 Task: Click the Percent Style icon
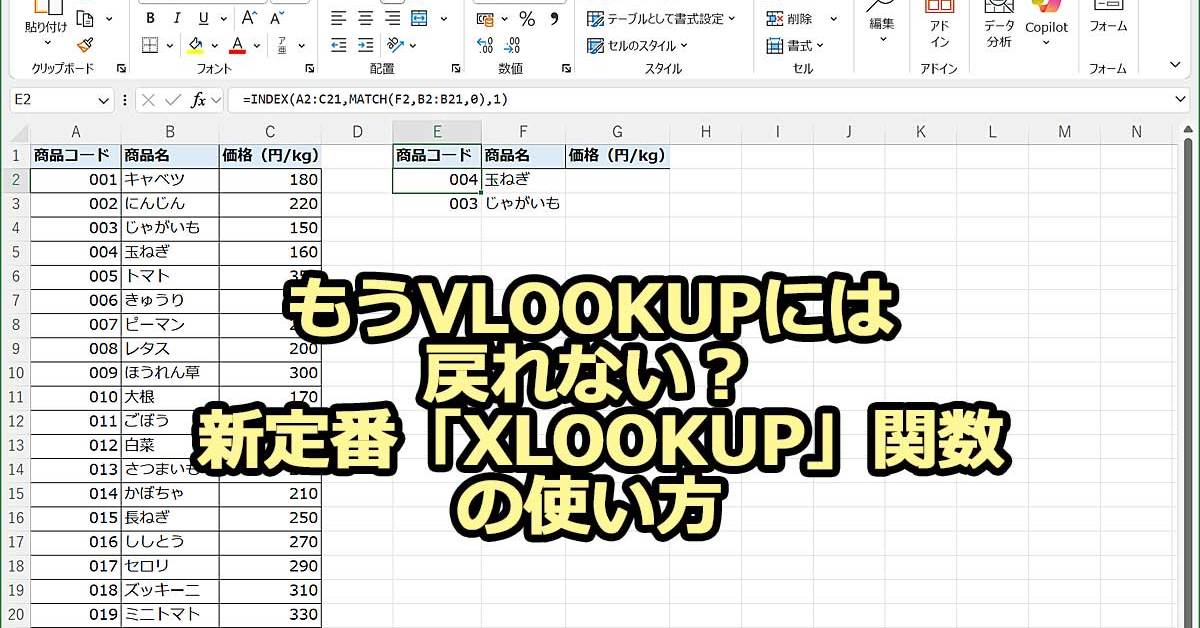[527, 19]
